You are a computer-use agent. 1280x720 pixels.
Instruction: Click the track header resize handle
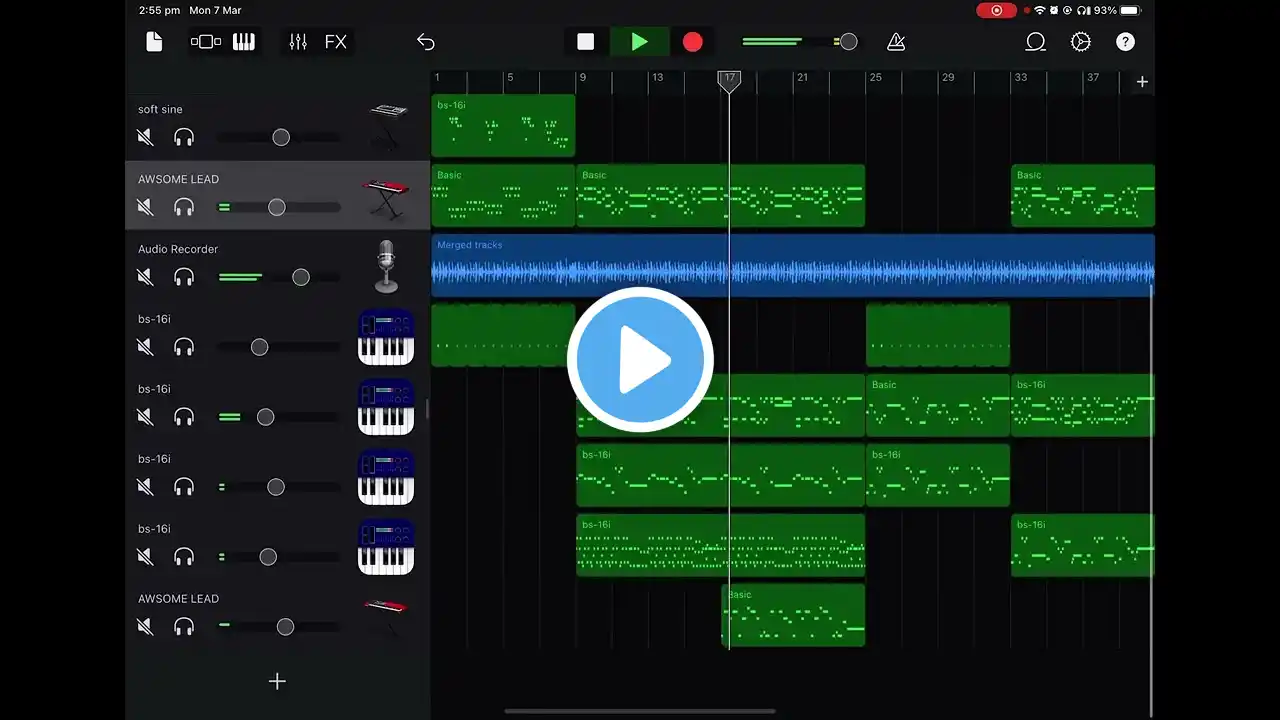click(428, 408)
